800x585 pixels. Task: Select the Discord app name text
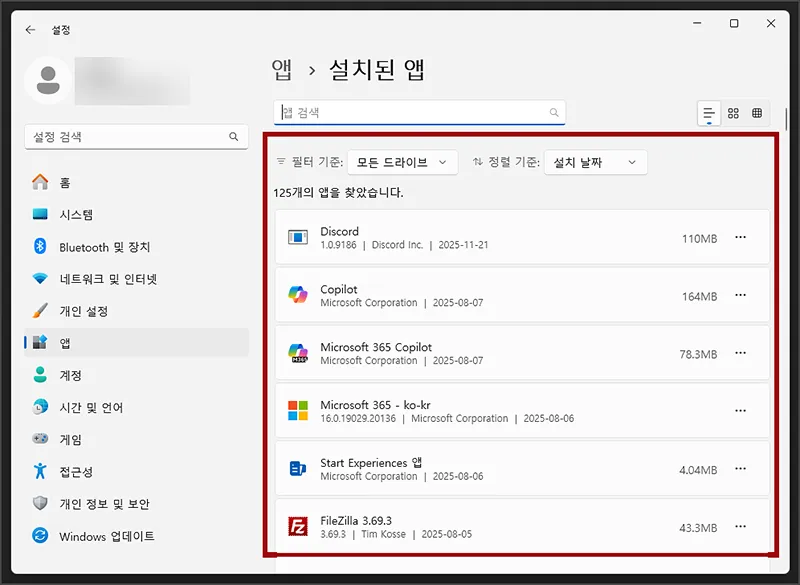[339, 231]
